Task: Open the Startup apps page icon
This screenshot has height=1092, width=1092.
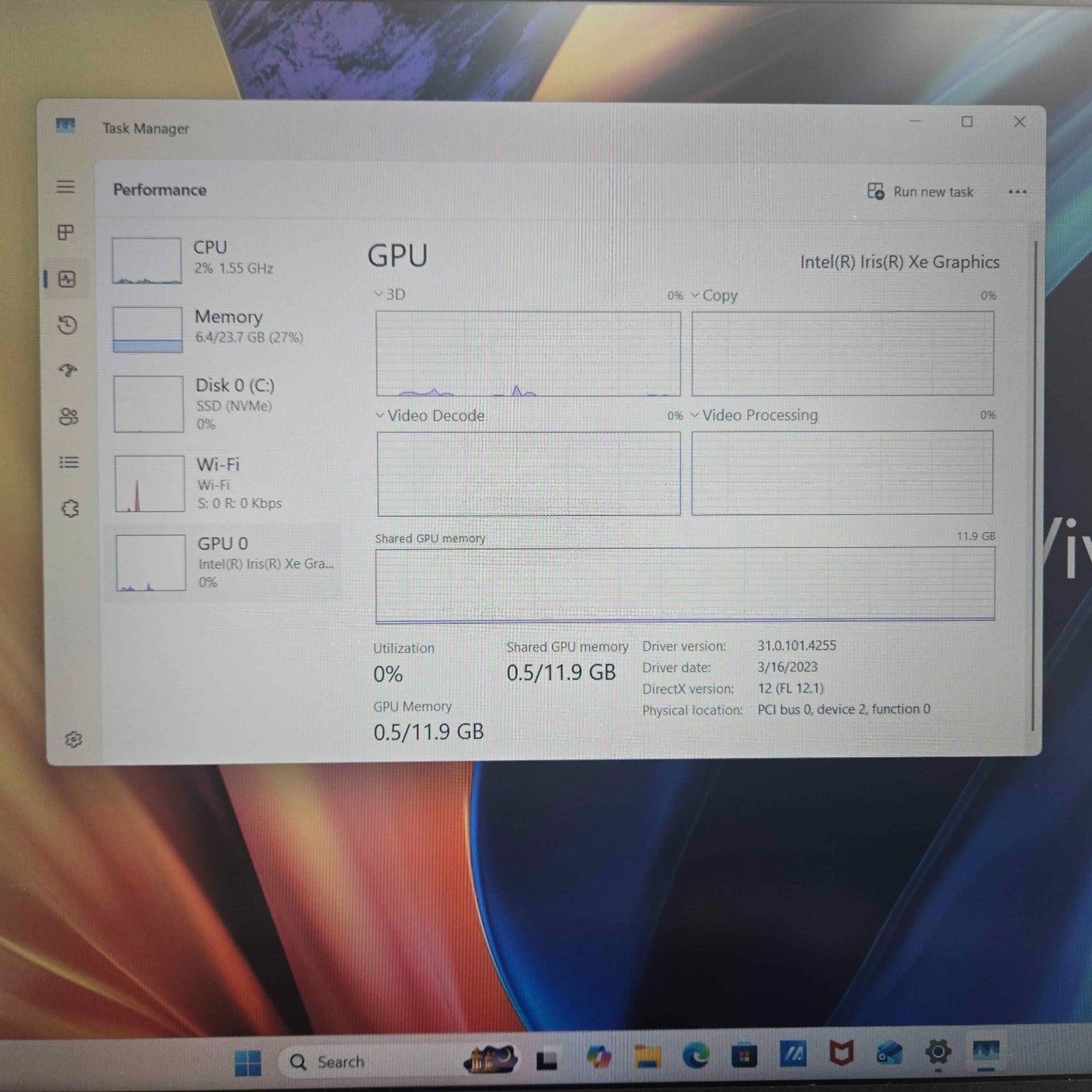Action: 68,371
